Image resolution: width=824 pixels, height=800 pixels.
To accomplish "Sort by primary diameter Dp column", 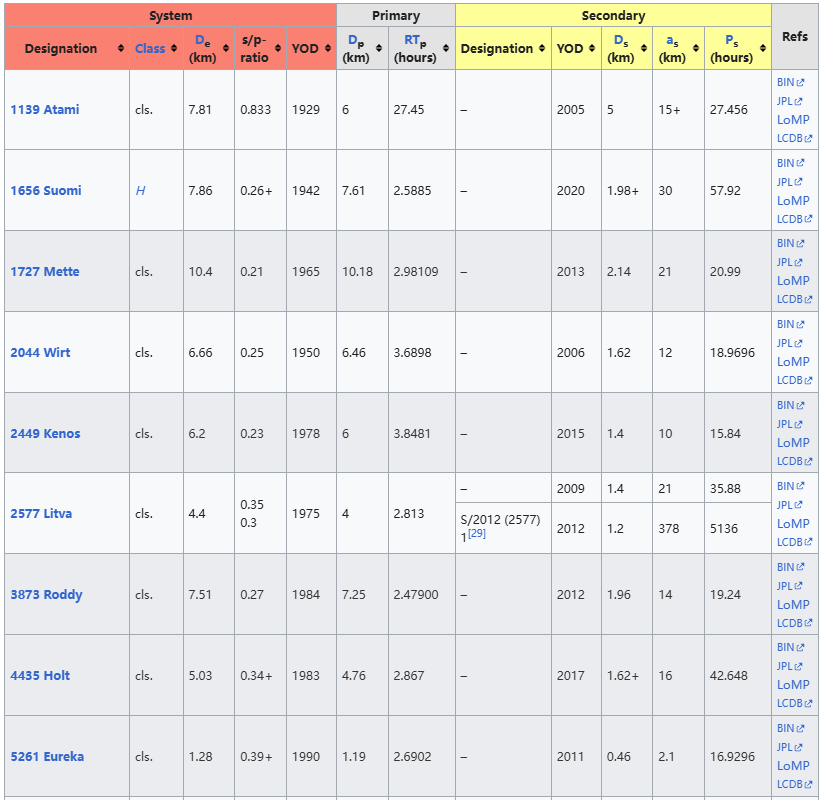I will [379, 49].
